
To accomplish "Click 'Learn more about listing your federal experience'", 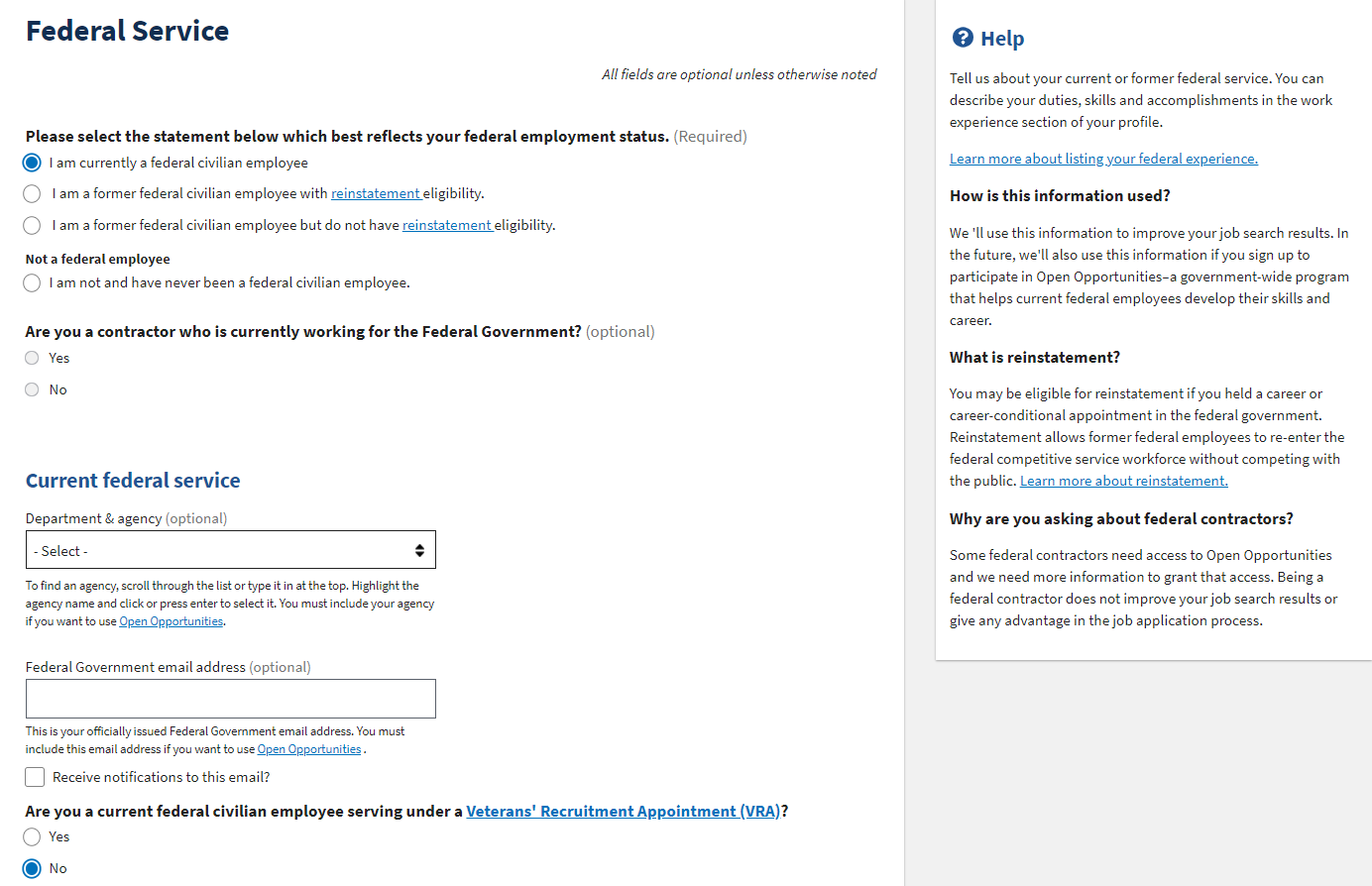I will click(1103, 159).
